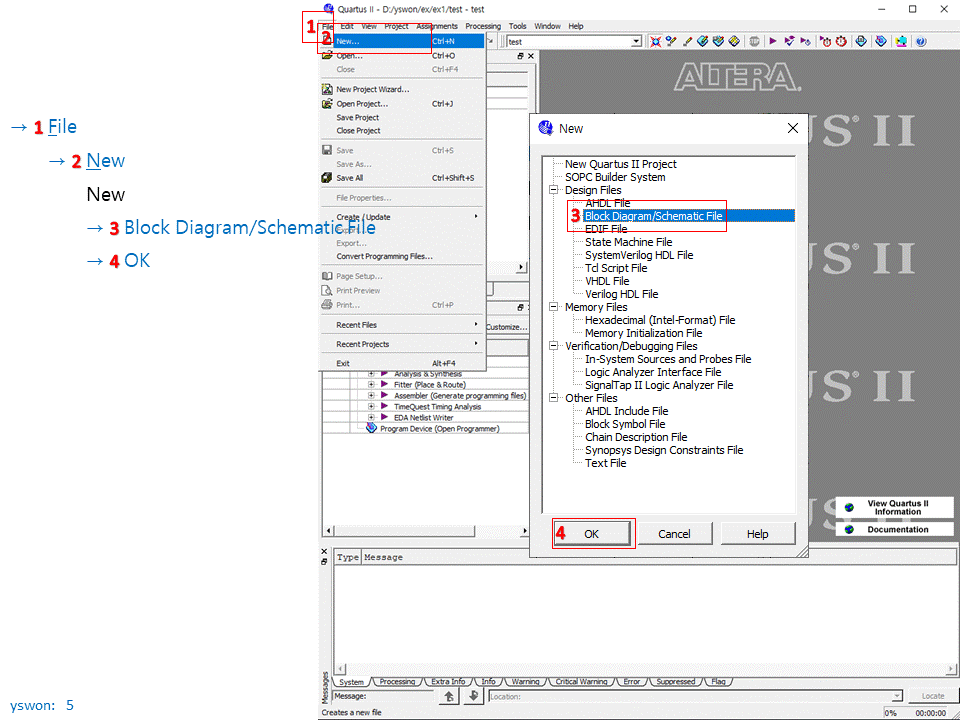Click the Customize... button in Tasks panel
Image resolution: width=960 pixels, height=720 pixels.
[x=507, y=327]
